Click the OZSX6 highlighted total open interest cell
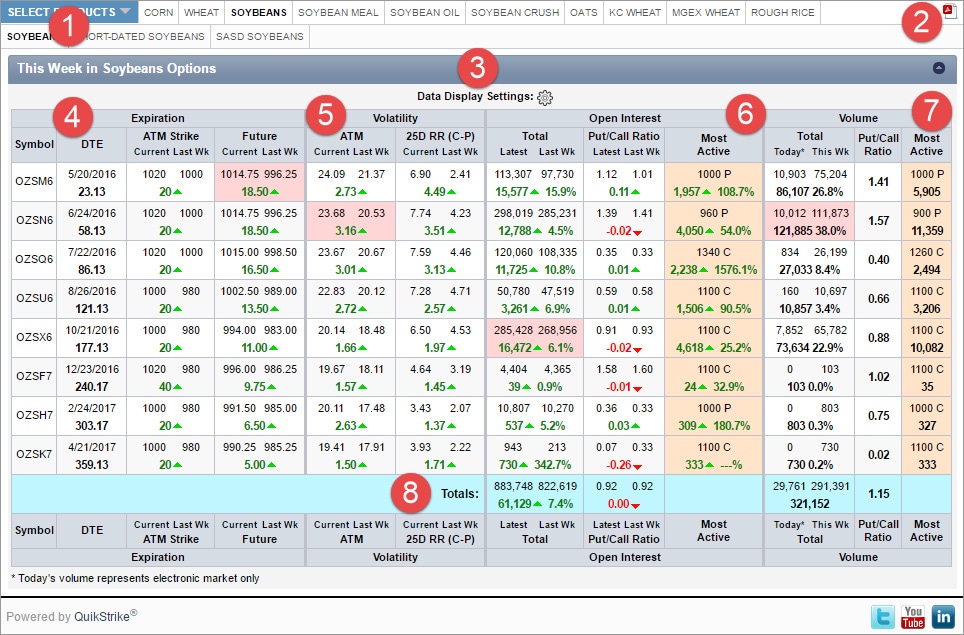This screenshot has width=964, height=635. coord(535,338)
